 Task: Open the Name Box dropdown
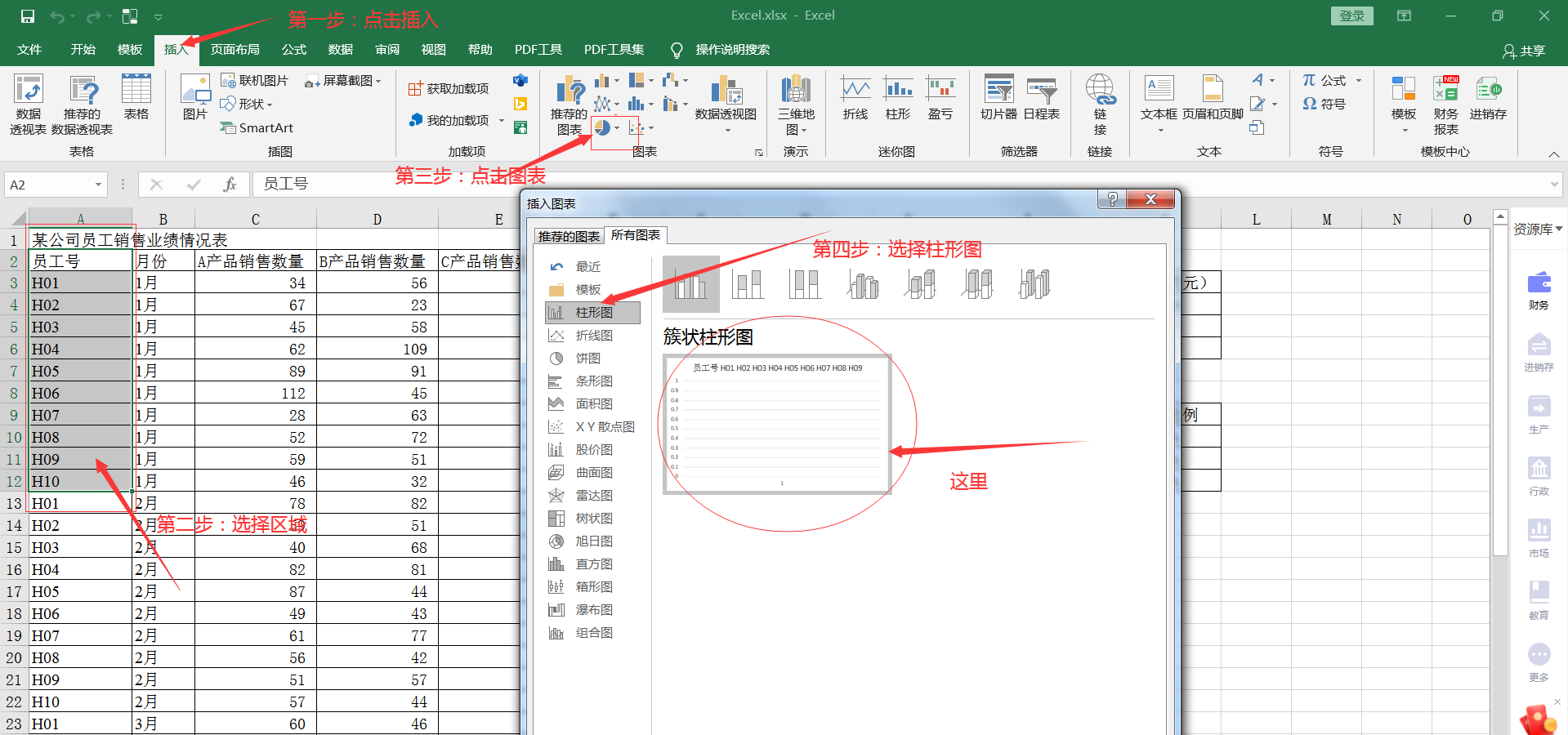pyautogui.click(x=100, y=185)
